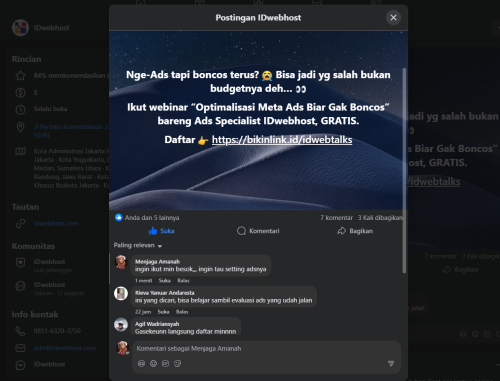The height and width of the screenshot is (381, 500).
Task: Switch commenting identity via avatar beside comment box
Action: coord(123,348)
